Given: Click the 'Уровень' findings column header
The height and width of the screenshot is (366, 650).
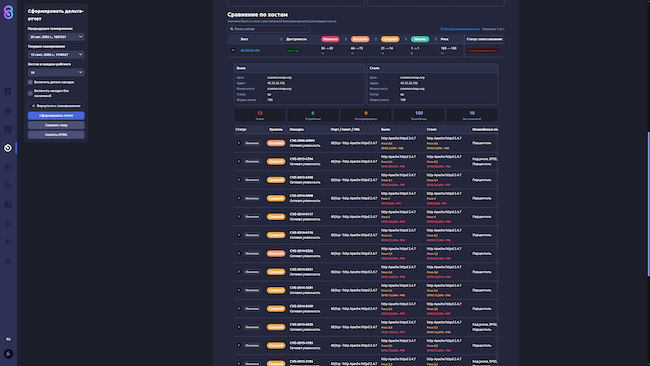Looking at the screenshot, I should click(x=276, y=129).
